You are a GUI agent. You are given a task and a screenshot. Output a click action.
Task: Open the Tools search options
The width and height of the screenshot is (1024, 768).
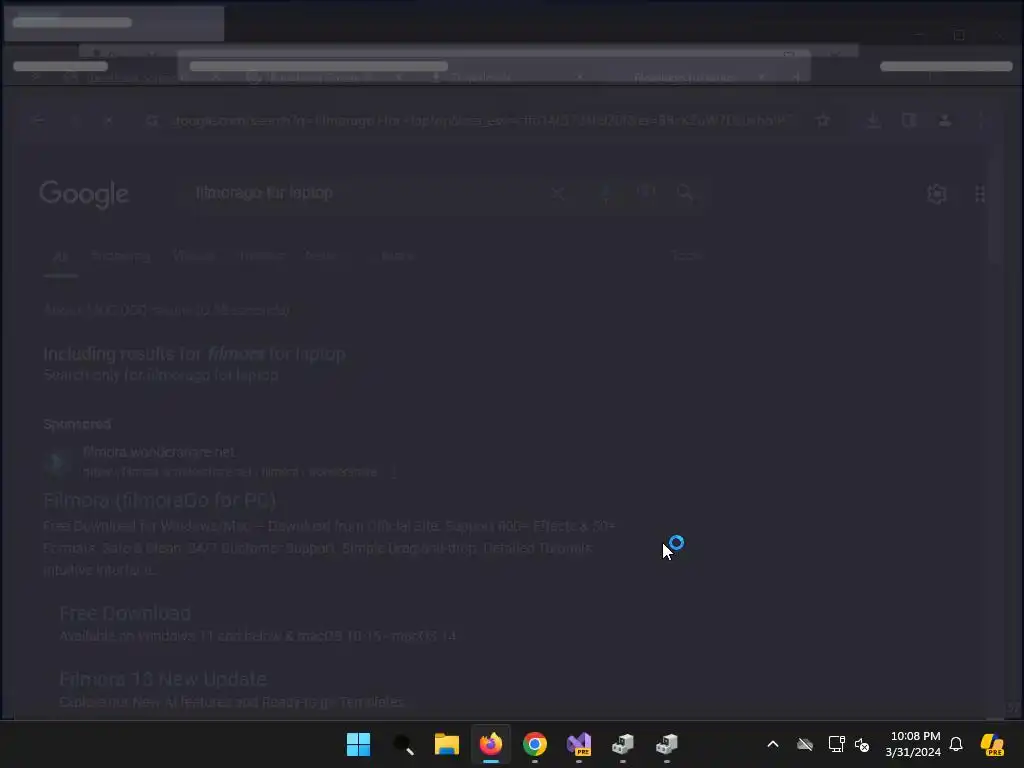pyautogui.click(x=686, y=255)
